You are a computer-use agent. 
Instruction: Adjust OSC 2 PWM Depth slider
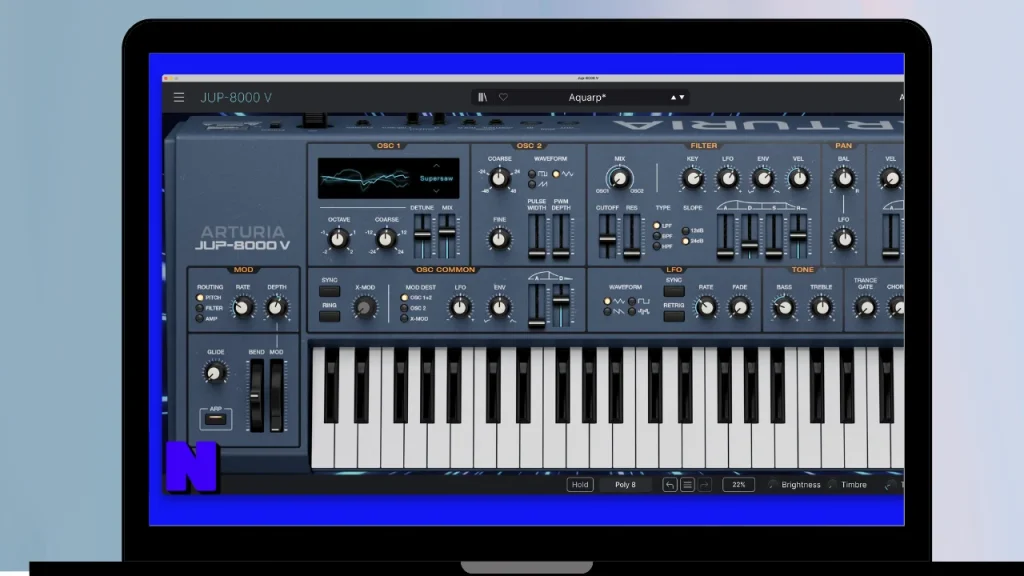[561, 235]
